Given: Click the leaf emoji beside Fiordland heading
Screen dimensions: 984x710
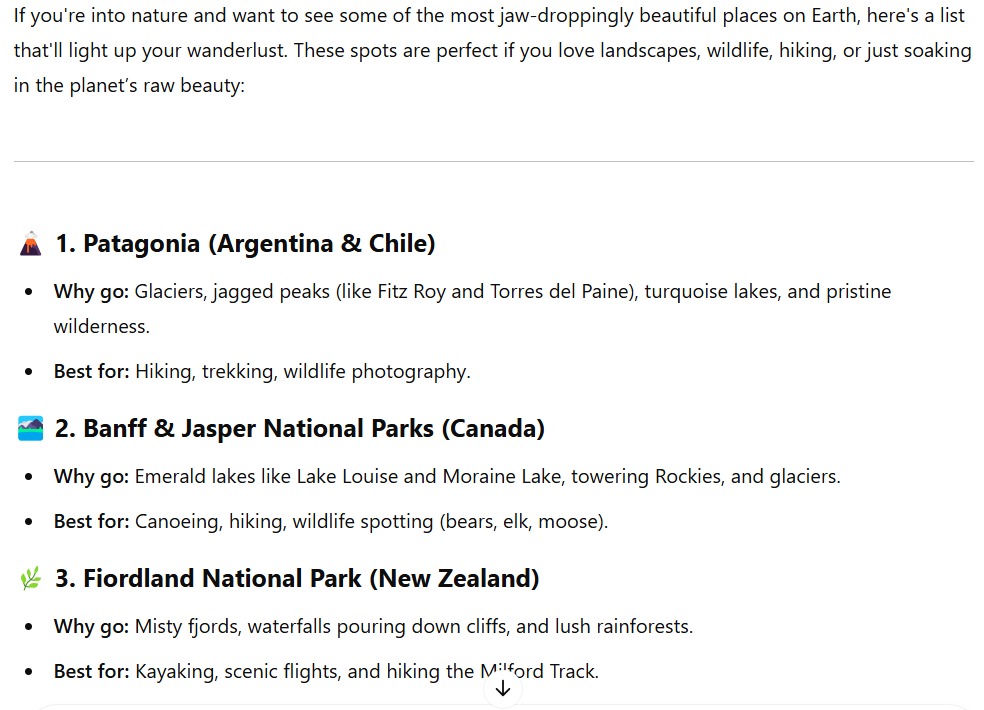Looking at the screenshot, I should (31, 579).
